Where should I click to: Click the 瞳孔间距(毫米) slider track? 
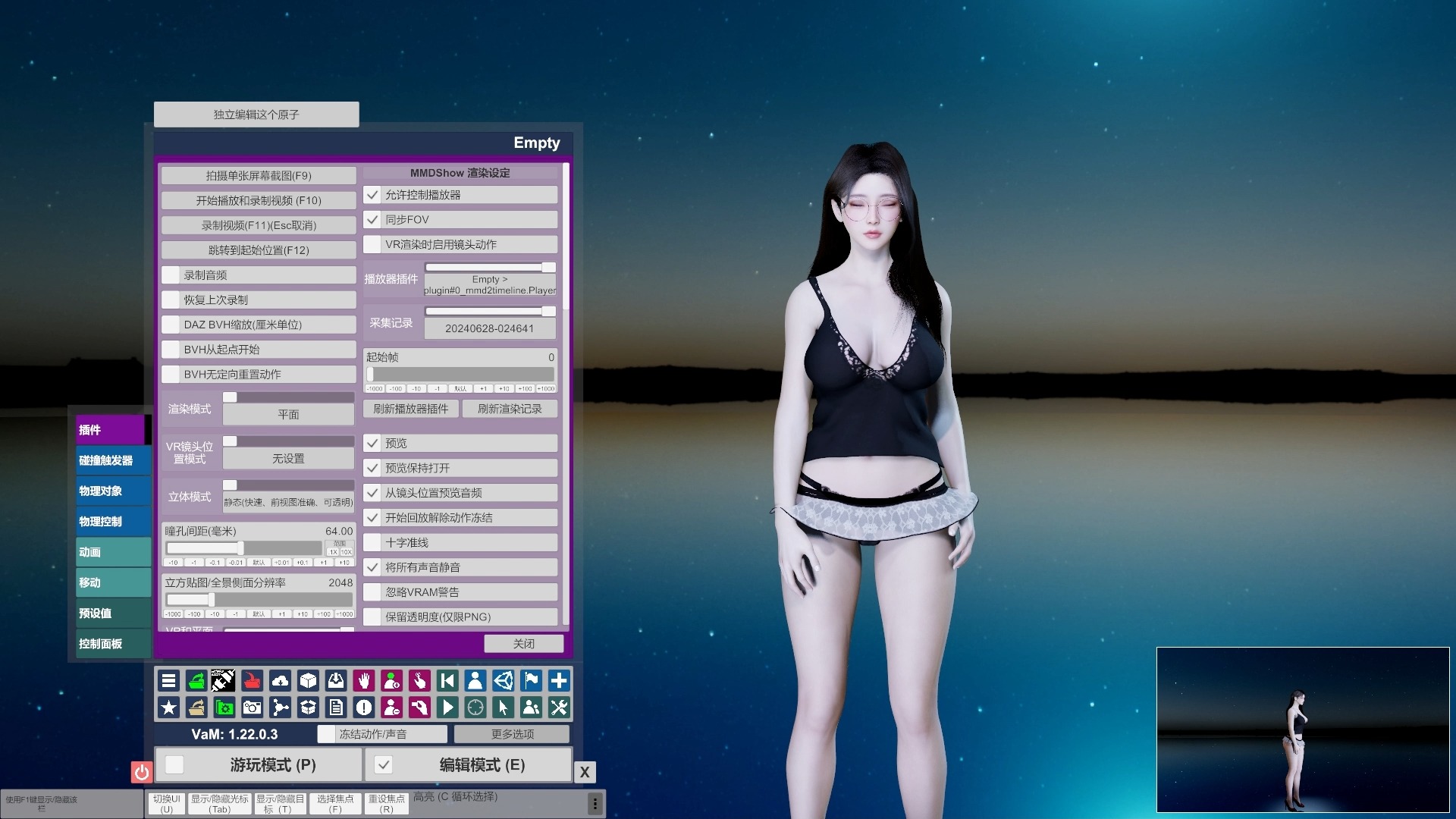(244, 548)
